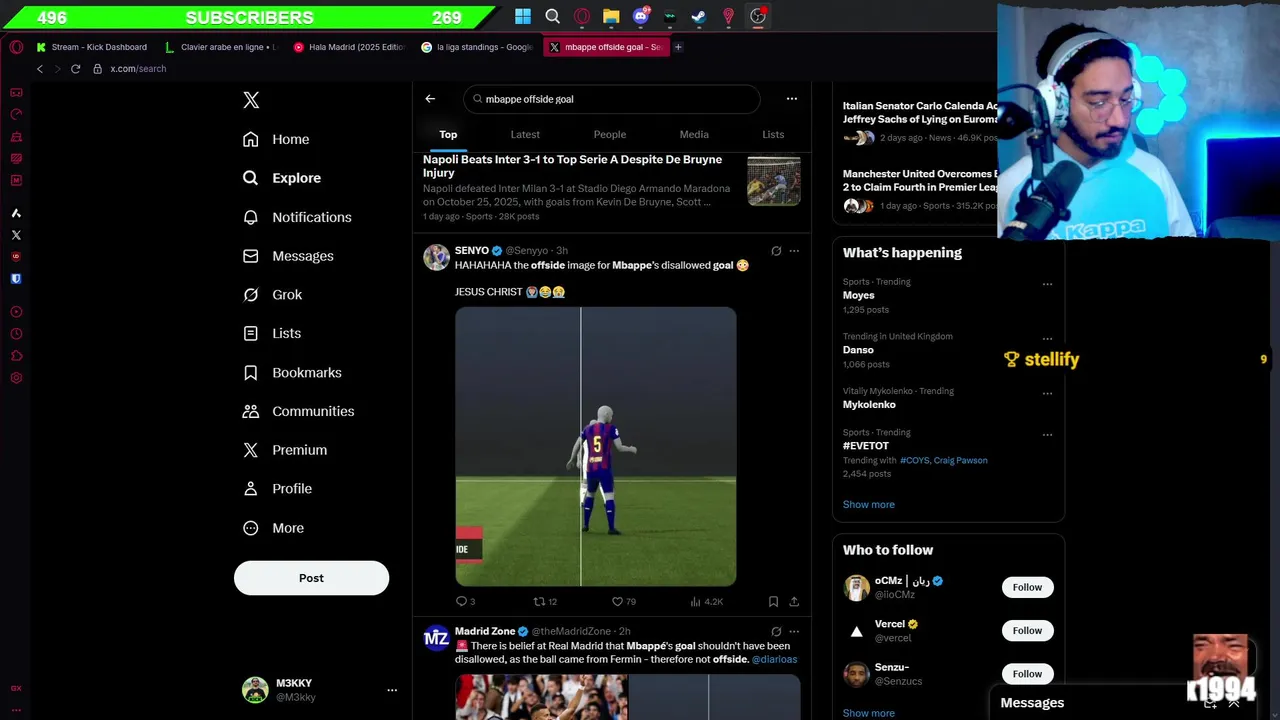Click the Premium X icon
1280x720 pixels.
point(251,450)
